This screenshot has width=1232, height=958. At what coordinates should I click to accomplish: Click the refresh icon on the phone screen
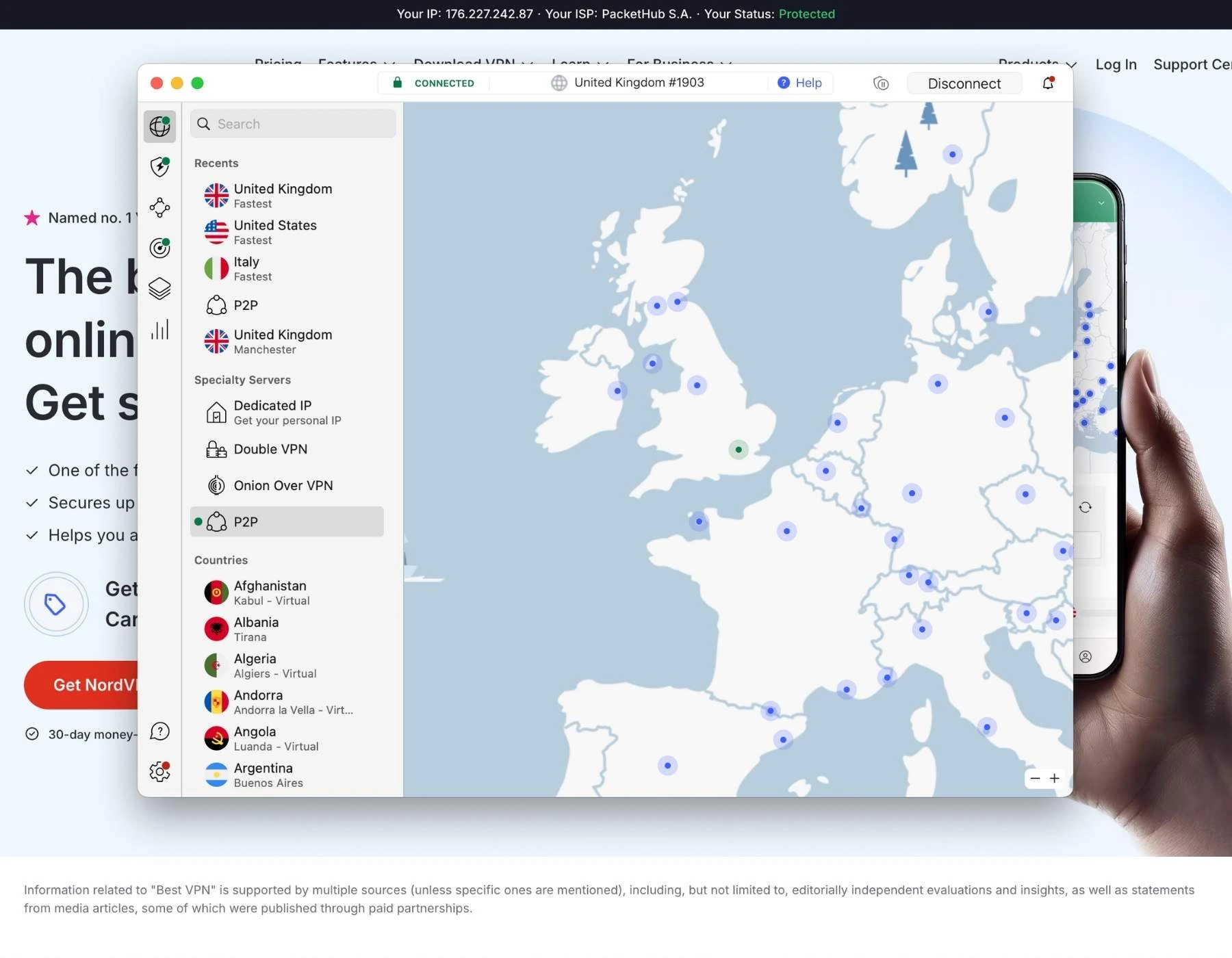click(1085, 507)
